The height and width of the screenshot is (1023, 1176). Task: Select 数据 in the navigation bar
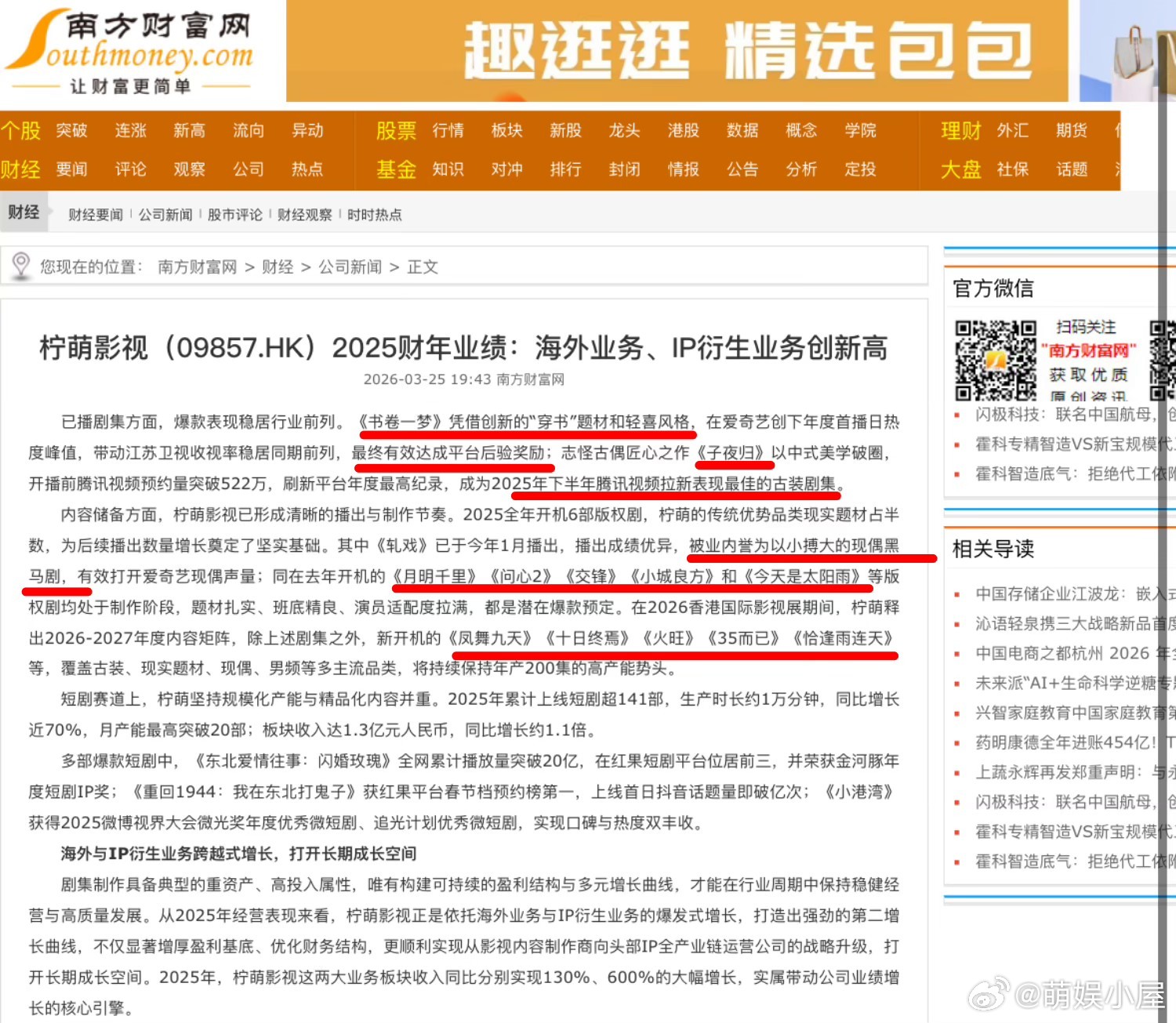pyautogui.click(x=742, y=130)
